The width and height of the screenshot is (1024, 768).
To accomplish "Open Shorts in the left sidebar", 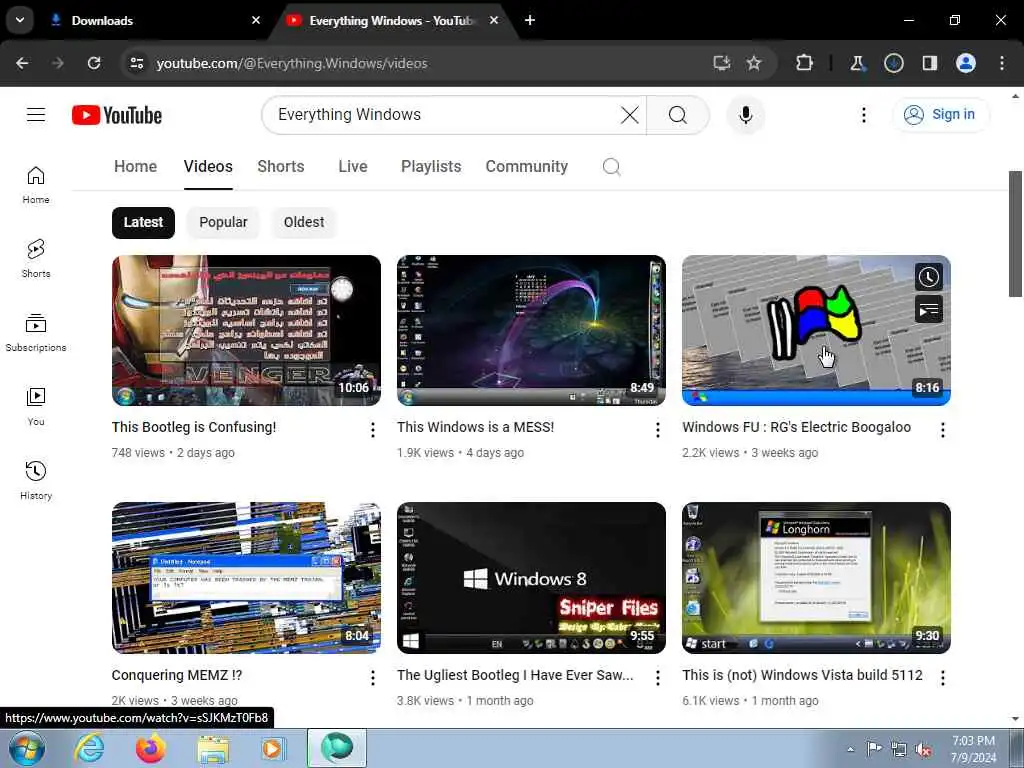I will [x=36, y=259].
